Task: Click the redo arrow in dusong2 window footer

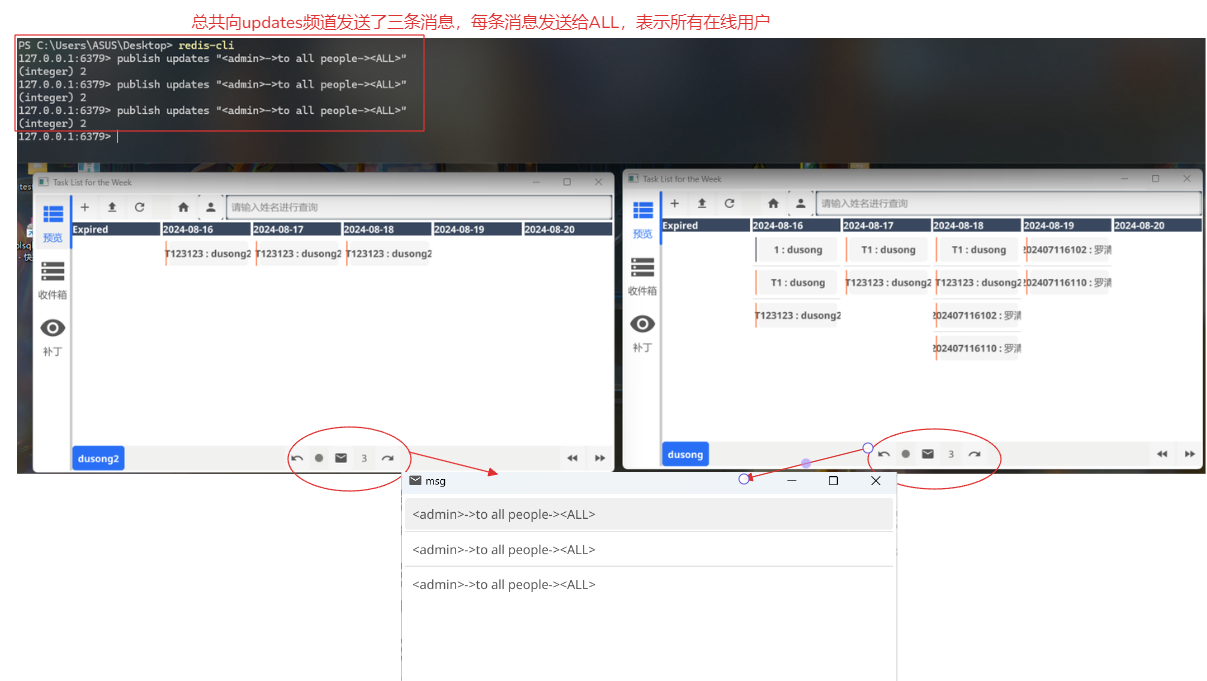Action: click(x=387, y=458)
